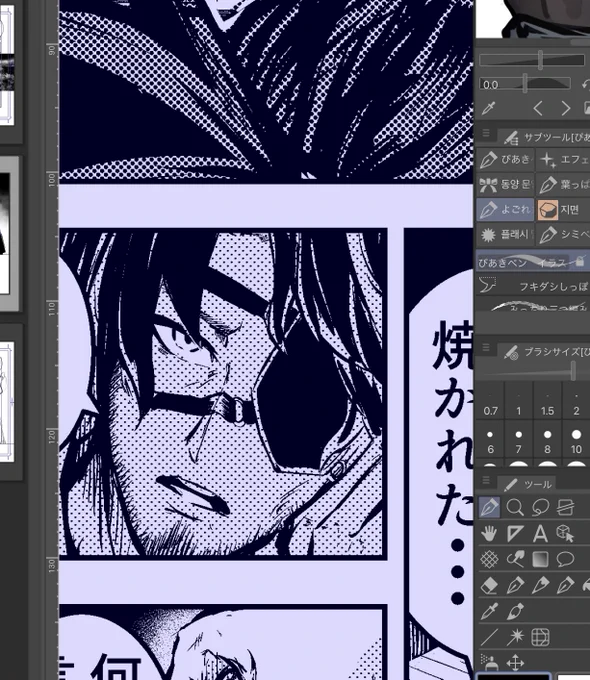Choose the 지면 sub tool group
Screen dimensions: 590x680
pos(563,210)
